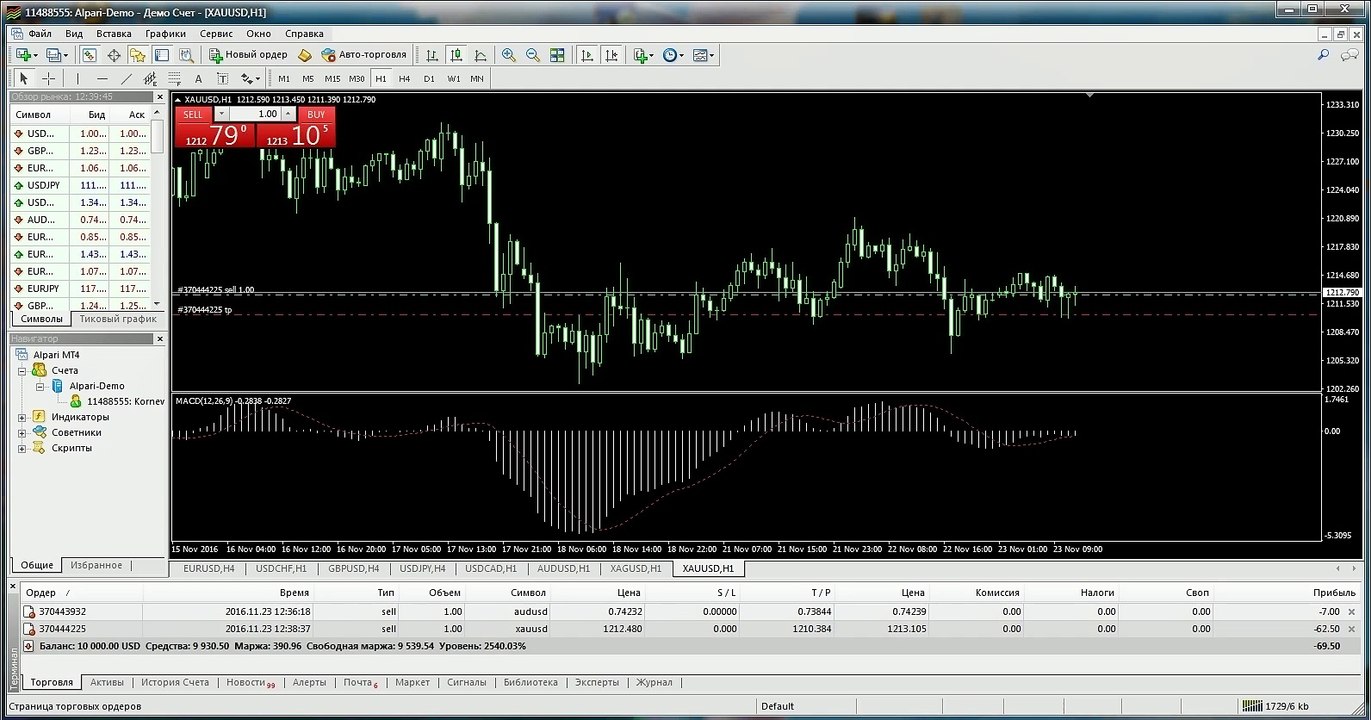Toggle chart shift icon

[x=611, y=55]
